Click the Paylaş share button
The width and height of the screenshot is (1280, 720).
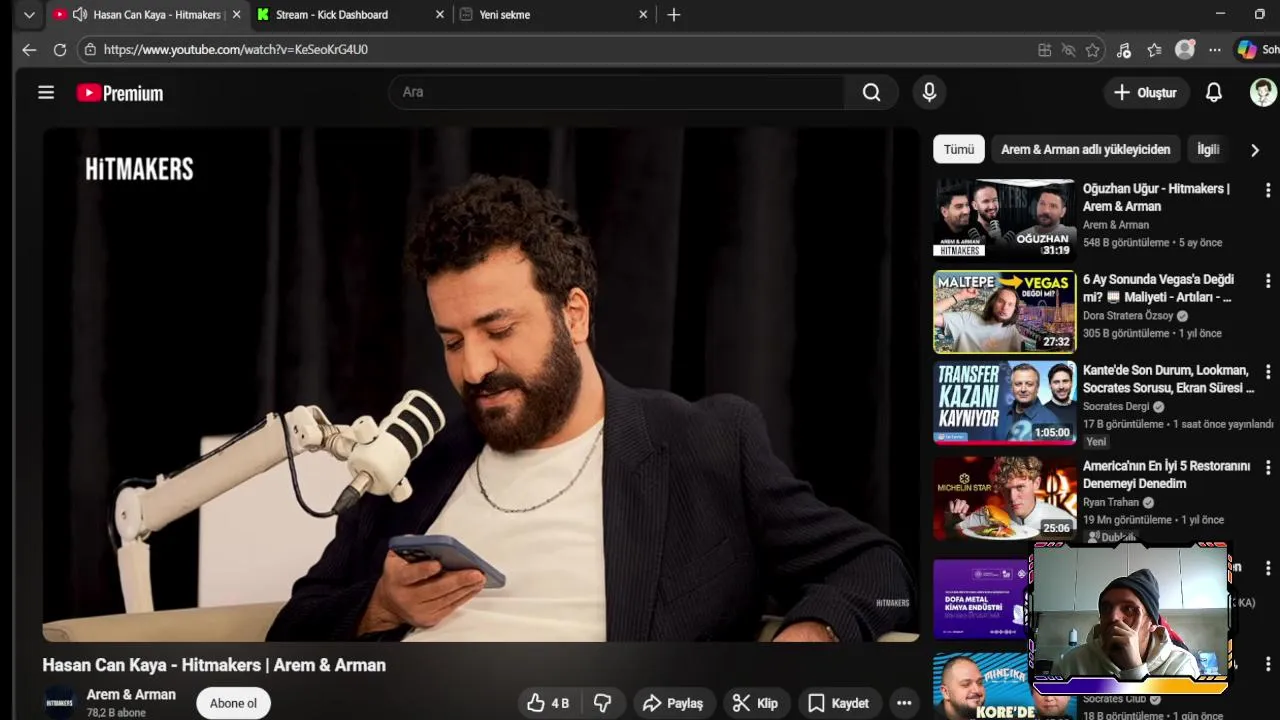673,703
